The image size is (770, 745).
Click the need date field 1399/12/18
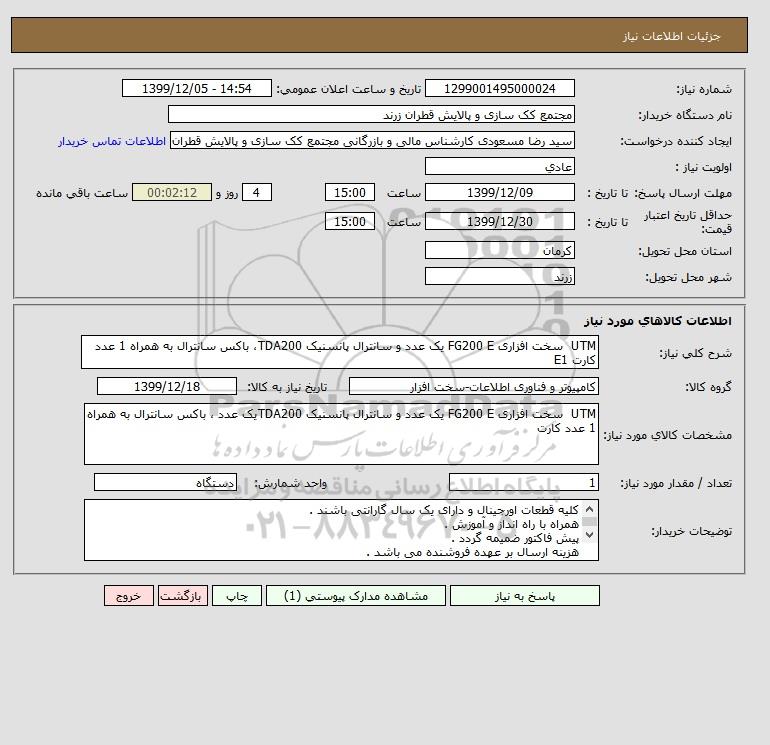pyautogui.click(x=167, y=386)
